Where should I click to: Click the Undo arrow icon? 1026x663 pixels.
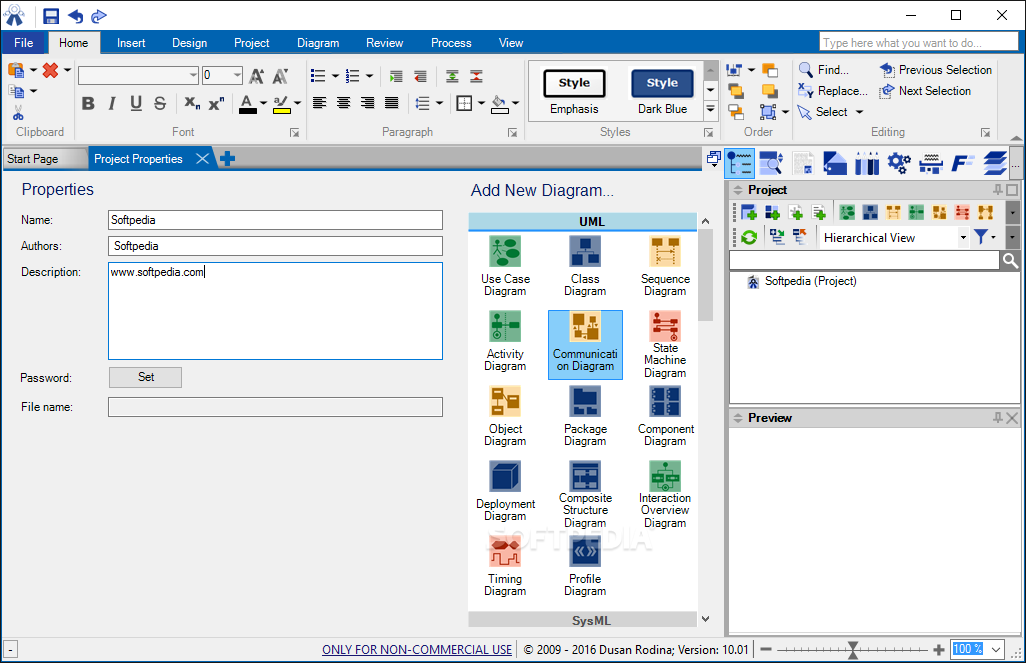75,16
